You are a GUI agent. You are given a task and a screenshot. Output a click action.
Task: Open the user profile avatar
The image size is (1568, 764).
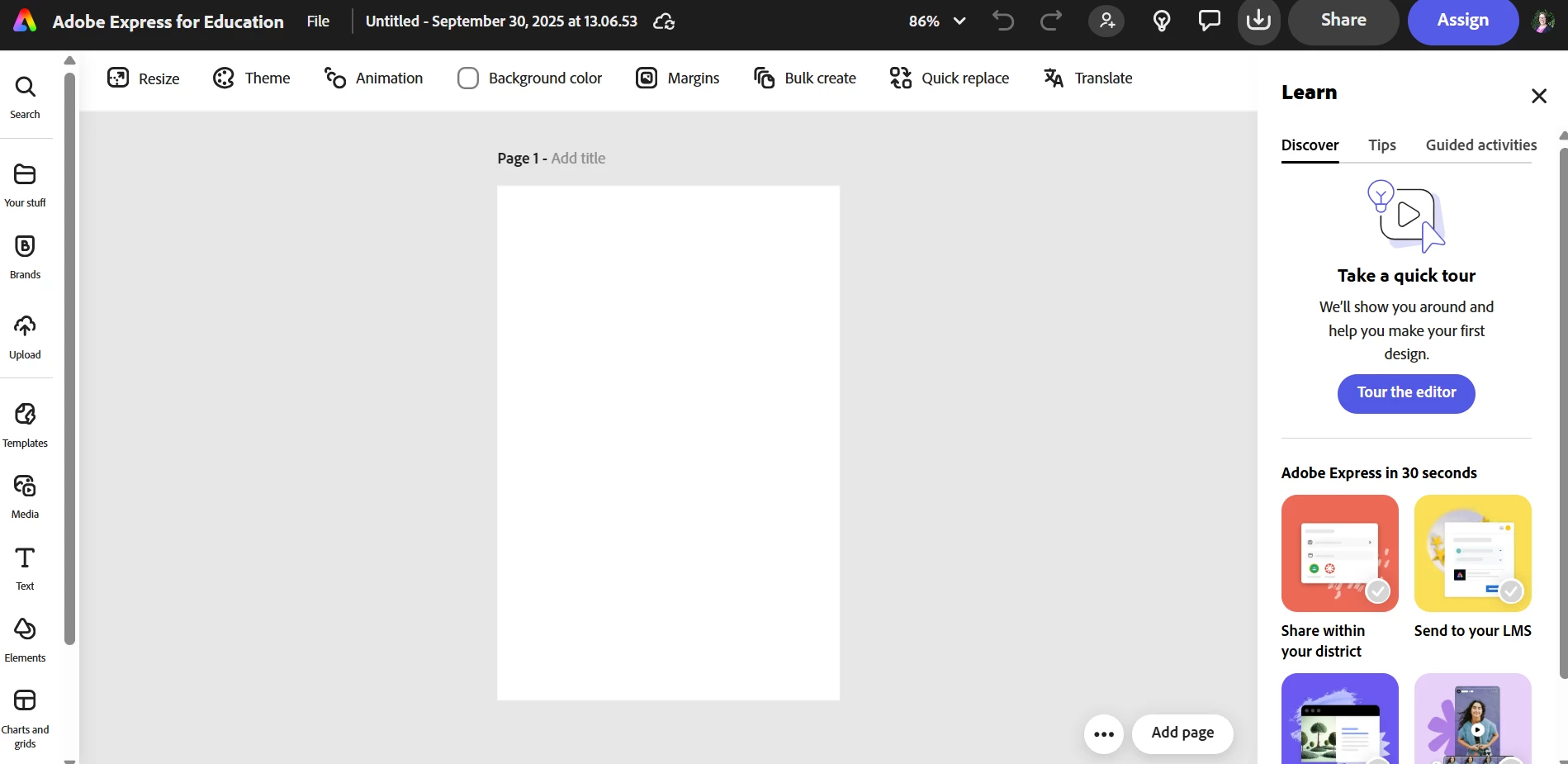click(x=1542, y=21)
